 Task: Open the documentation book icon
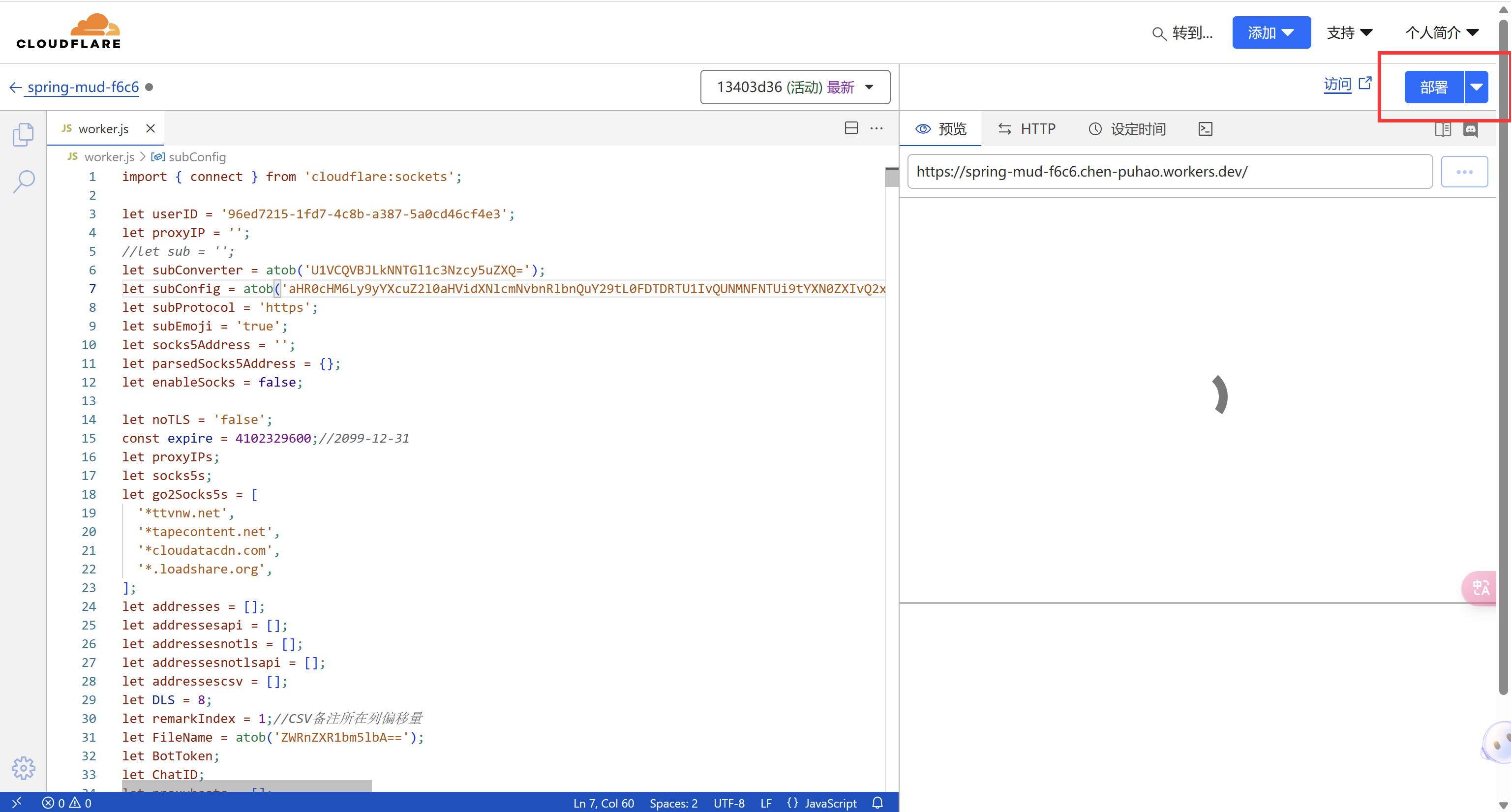click(1442, 129)
